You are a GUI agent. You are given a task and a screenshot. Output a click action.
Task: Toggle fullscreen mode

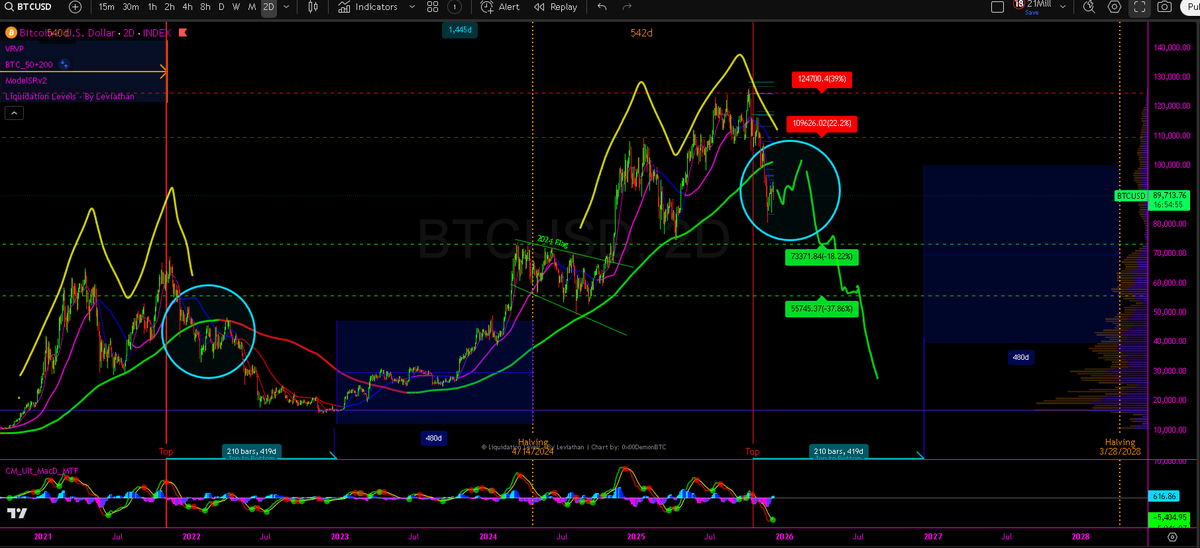point(1140,7)
